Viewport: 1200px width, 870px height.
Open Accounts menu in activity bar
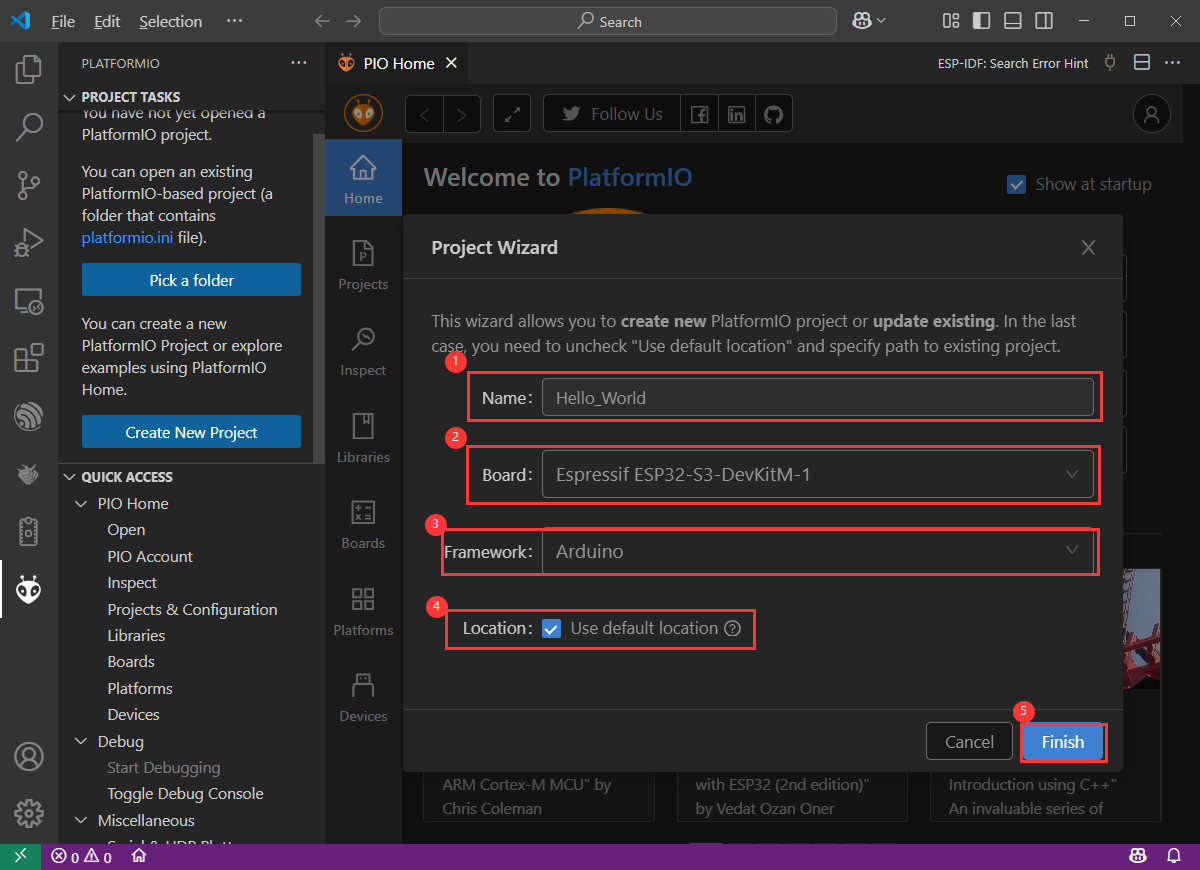coord(29,756)
